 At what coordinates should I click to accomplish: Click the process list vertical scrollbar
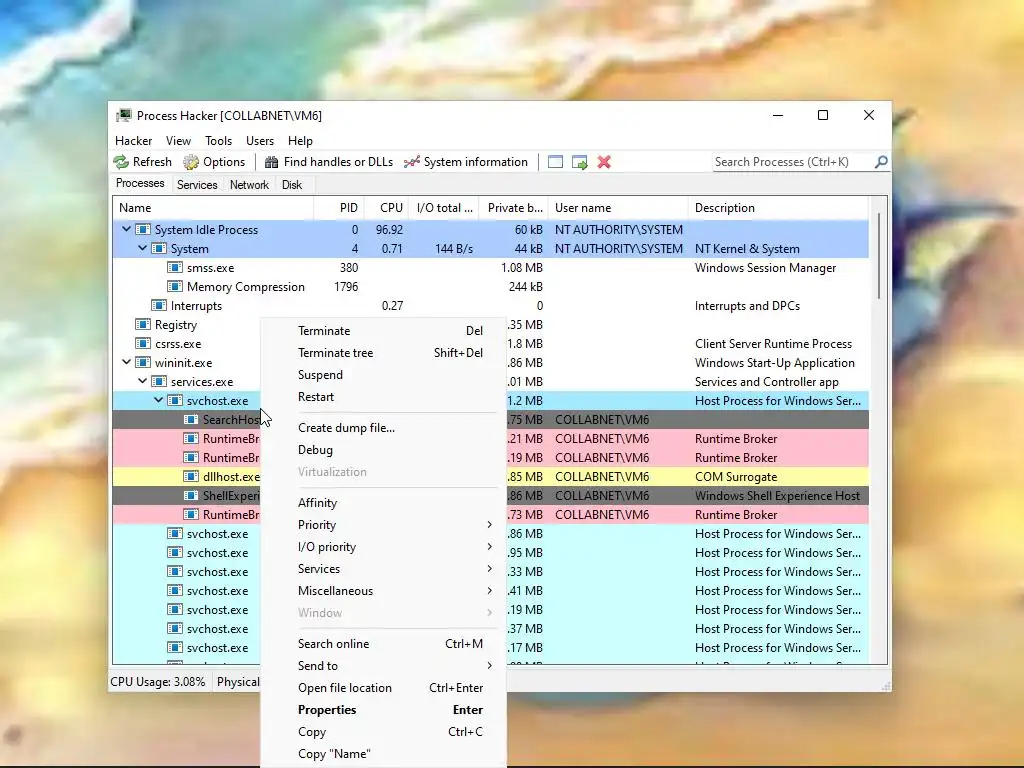click(879, 256)
